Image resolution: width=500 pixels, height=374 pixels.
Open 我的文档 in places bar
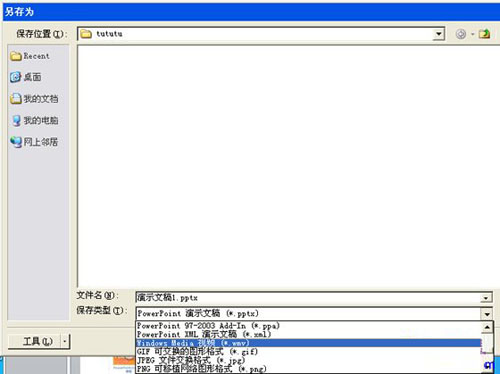(x=34, y=99)
